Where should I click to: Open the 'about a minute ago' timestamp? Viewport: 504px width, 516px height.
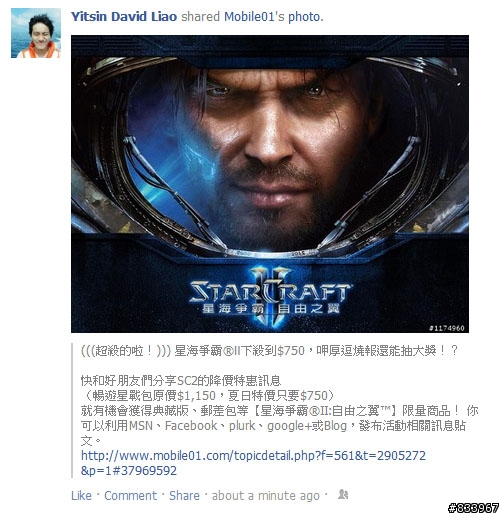click(x=266, y=496)
